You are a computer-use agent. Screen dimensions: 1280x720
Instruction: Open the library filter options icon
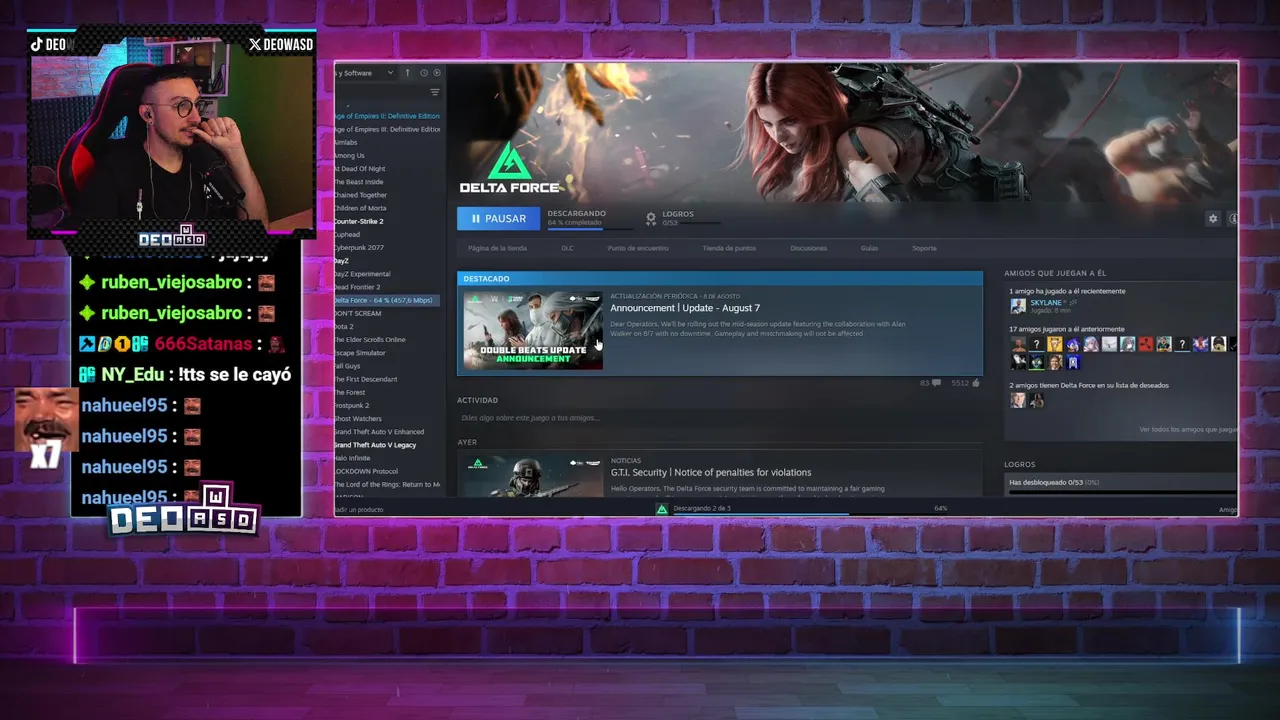pos(435,92)
